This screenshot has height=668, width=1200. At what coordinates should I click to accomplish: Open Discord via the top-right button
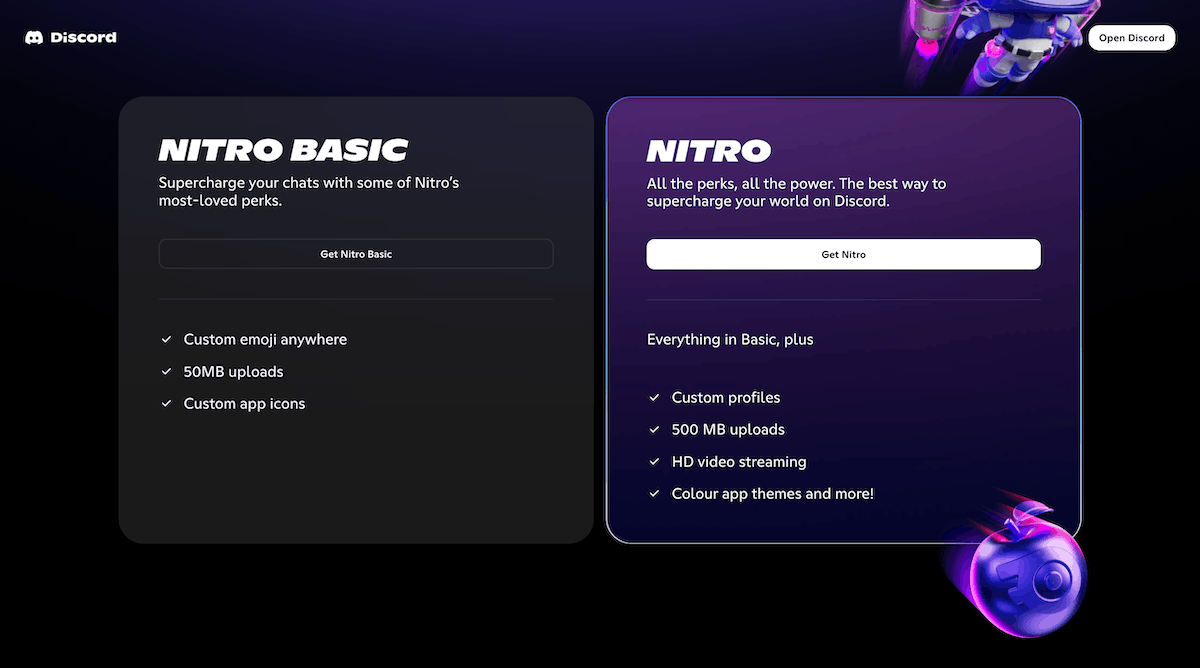point(1131,37)
